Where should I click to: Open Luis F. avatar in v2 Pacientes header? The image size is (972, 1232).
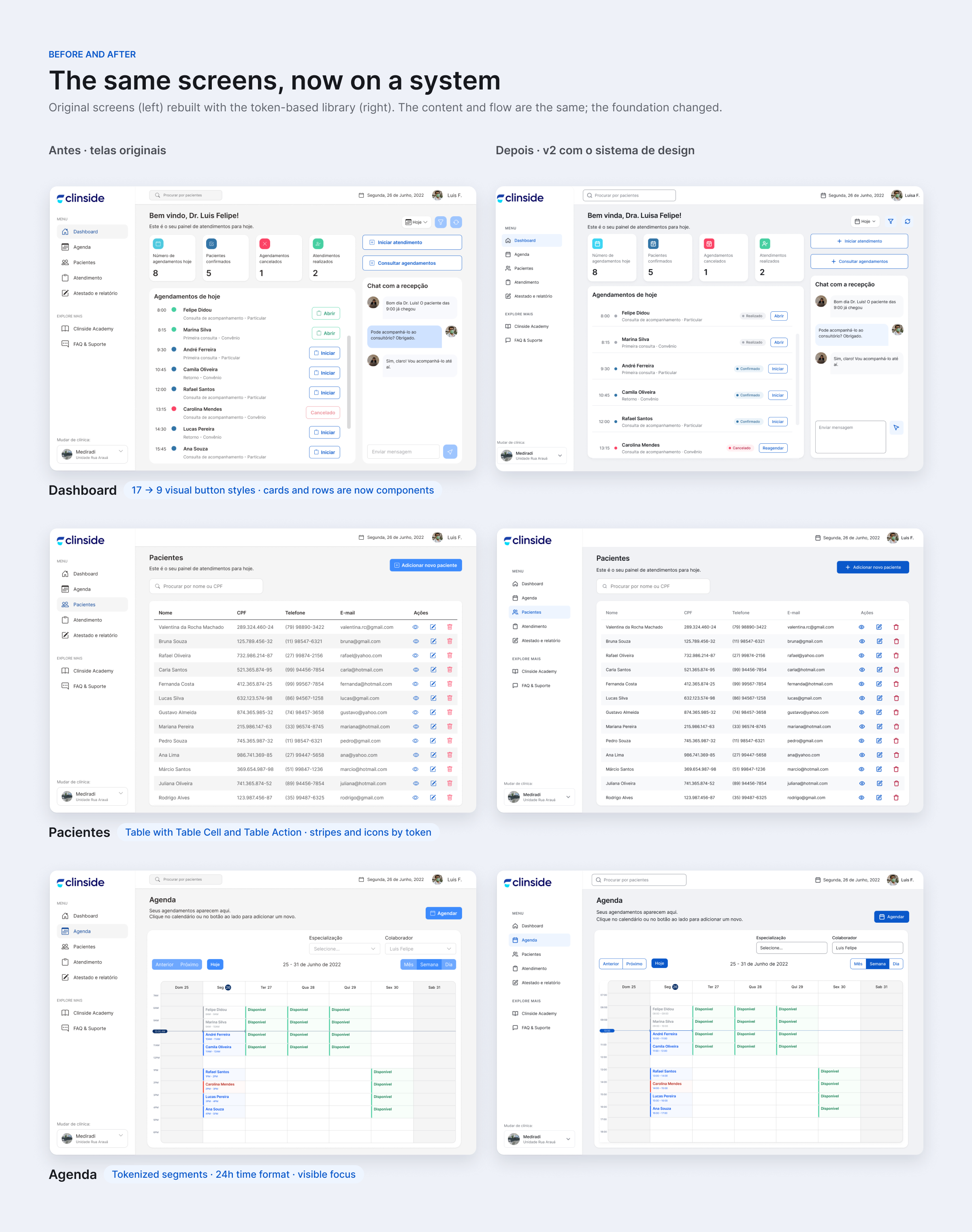click(x=893, y=538)
